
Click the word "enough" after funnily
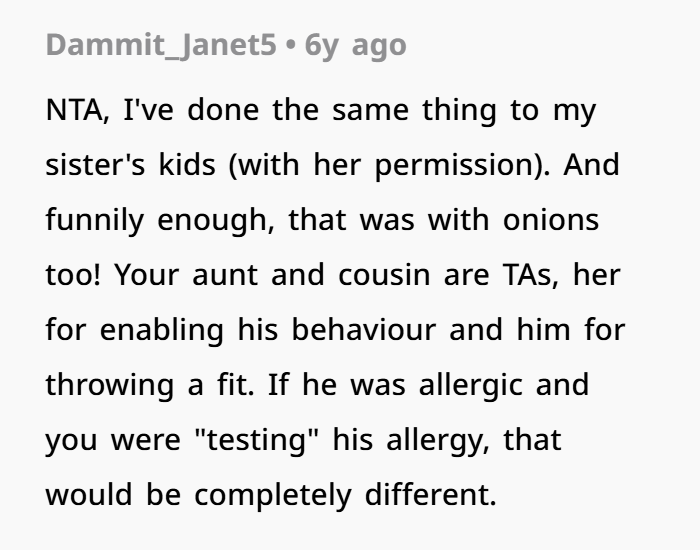(216, 220)
